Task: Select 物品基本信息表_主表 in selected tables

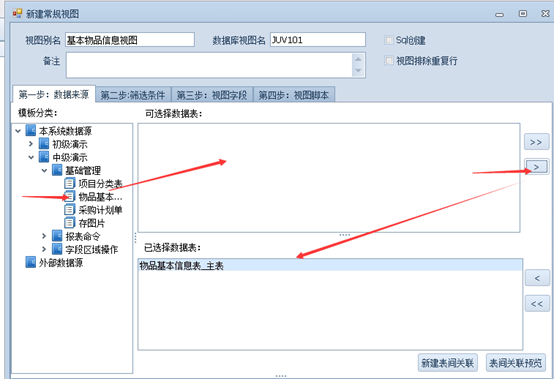Action: coord(330,265)
